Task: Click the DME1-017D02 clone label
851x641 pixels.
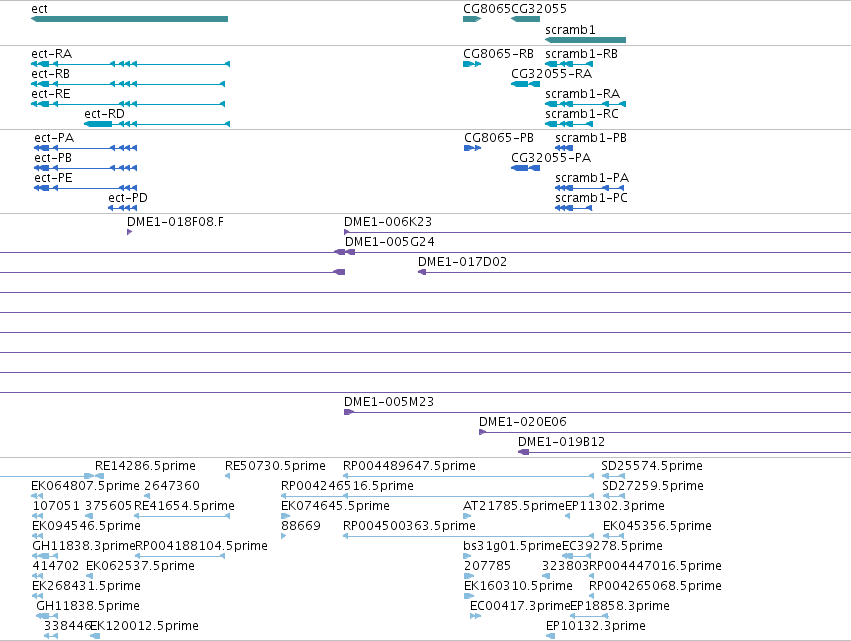Action: point(462,262)
